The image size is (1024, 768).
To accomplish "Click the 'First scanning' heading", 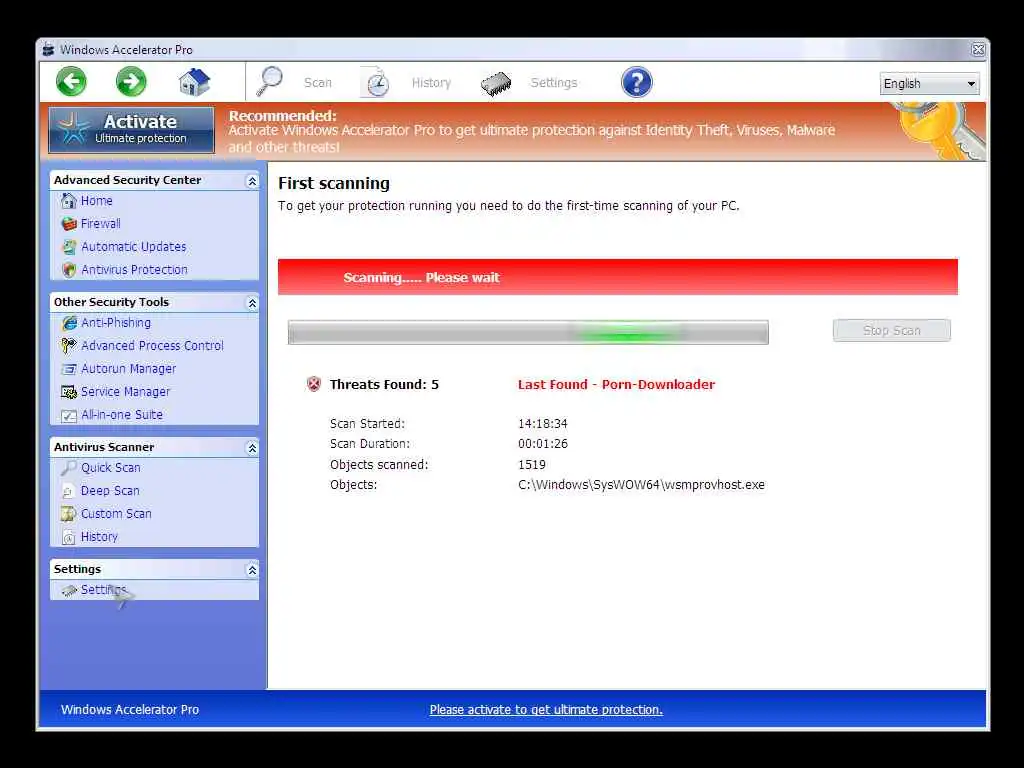I will click(334, 184).
